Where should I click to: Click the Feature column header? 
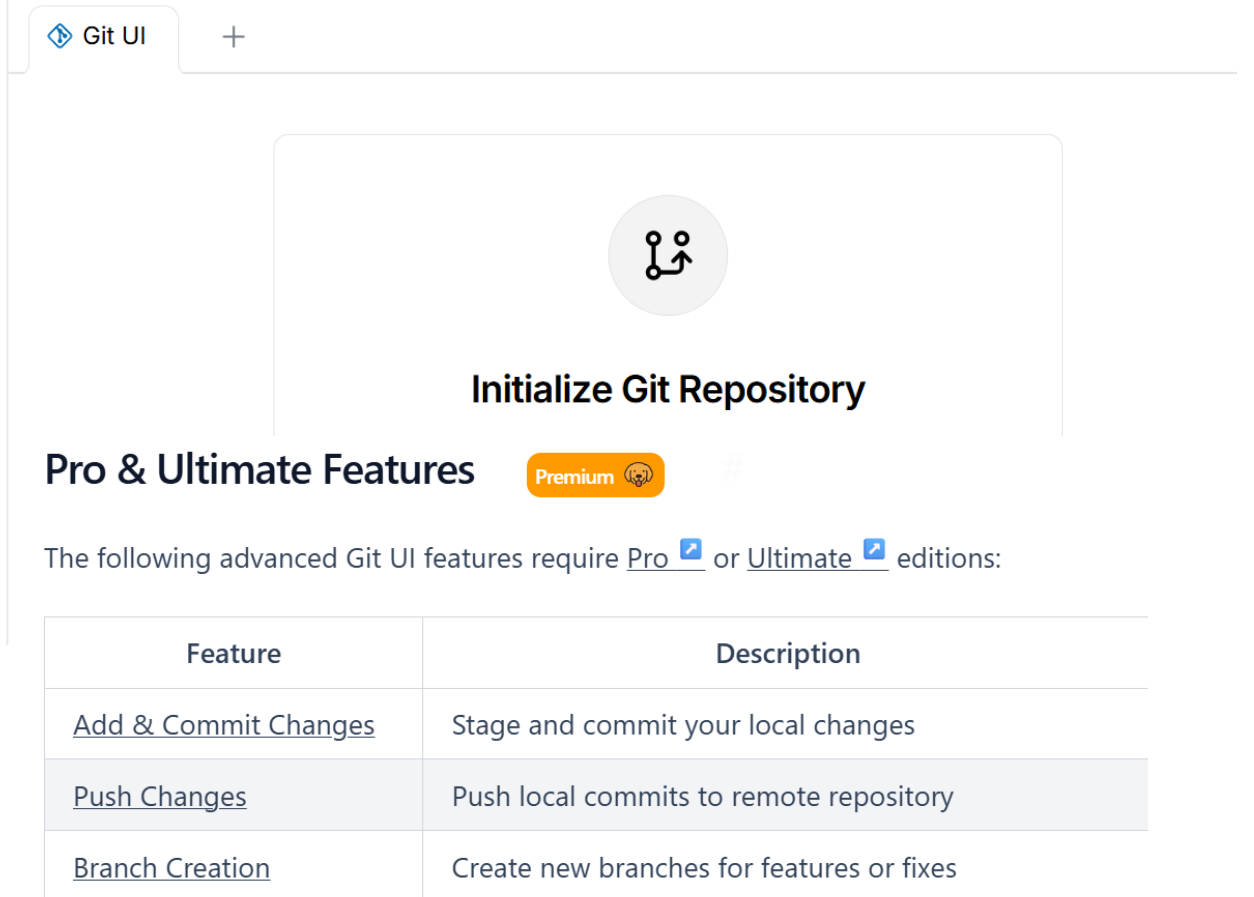tap(233, 653)
